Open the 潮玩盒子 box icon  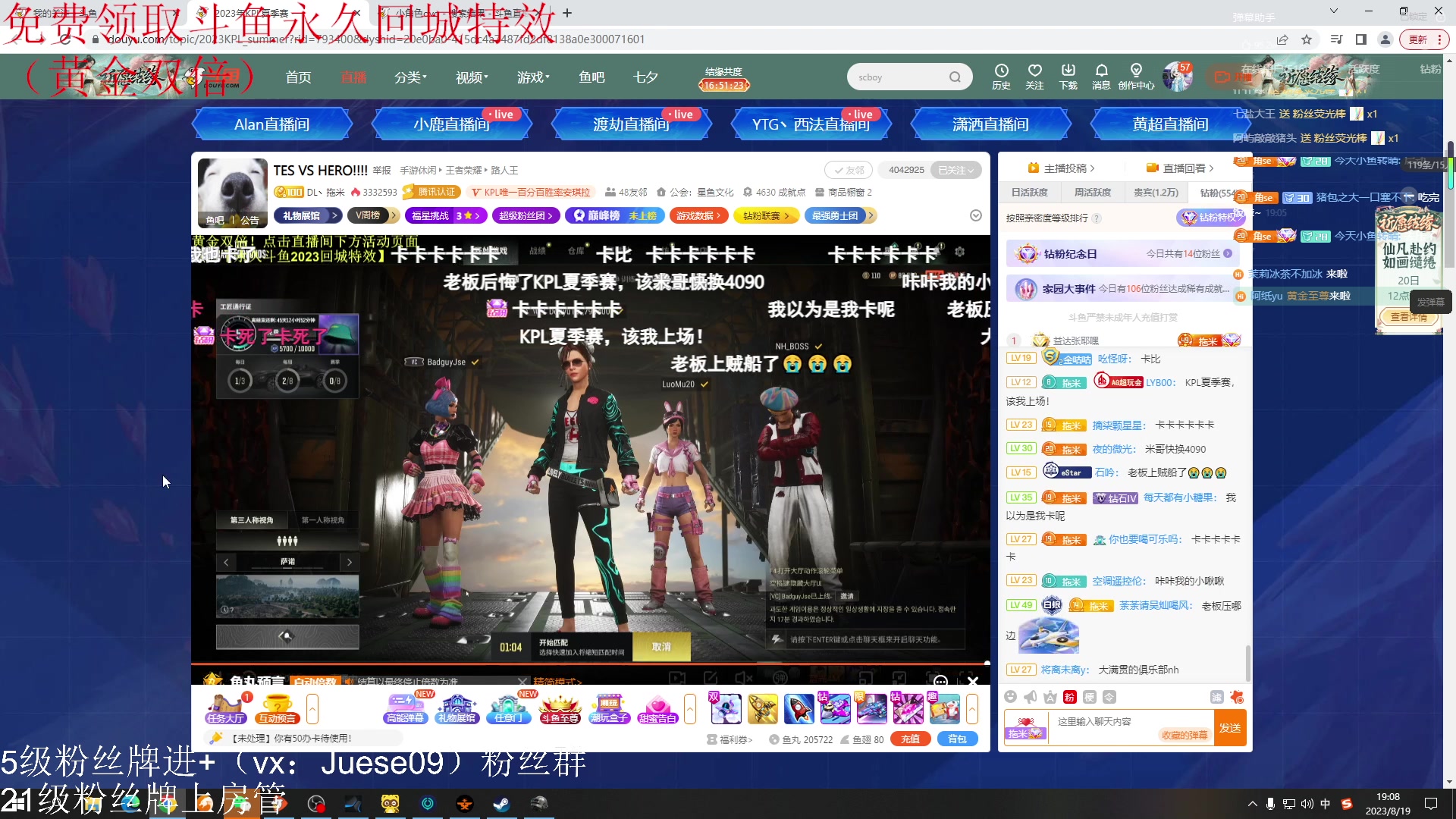click(x=609, y=709)
